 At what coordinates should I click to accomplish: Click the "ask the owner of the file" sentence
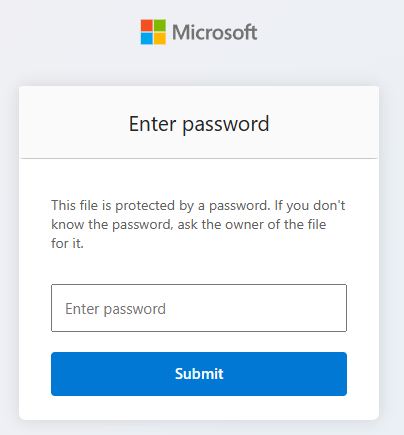pyautogui.click(x=252, y=224)
